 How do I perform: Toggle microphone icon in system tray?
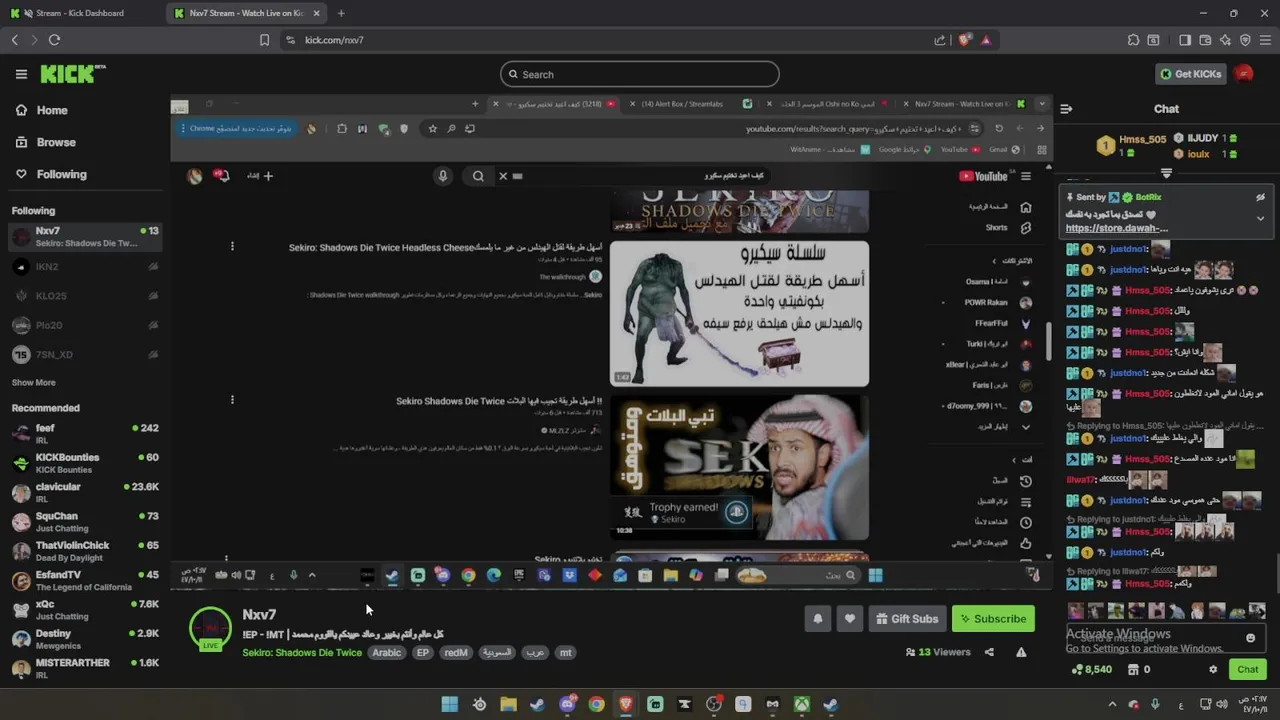(1155, 704)
